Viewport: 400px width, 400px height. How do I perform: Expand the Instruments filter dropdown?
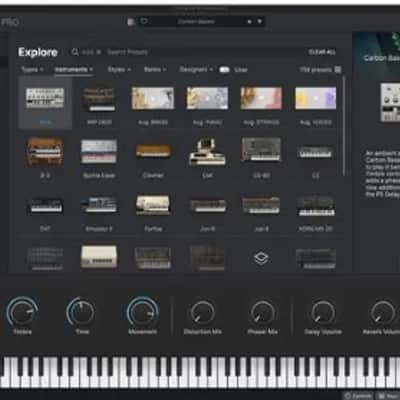click(74, 70)
